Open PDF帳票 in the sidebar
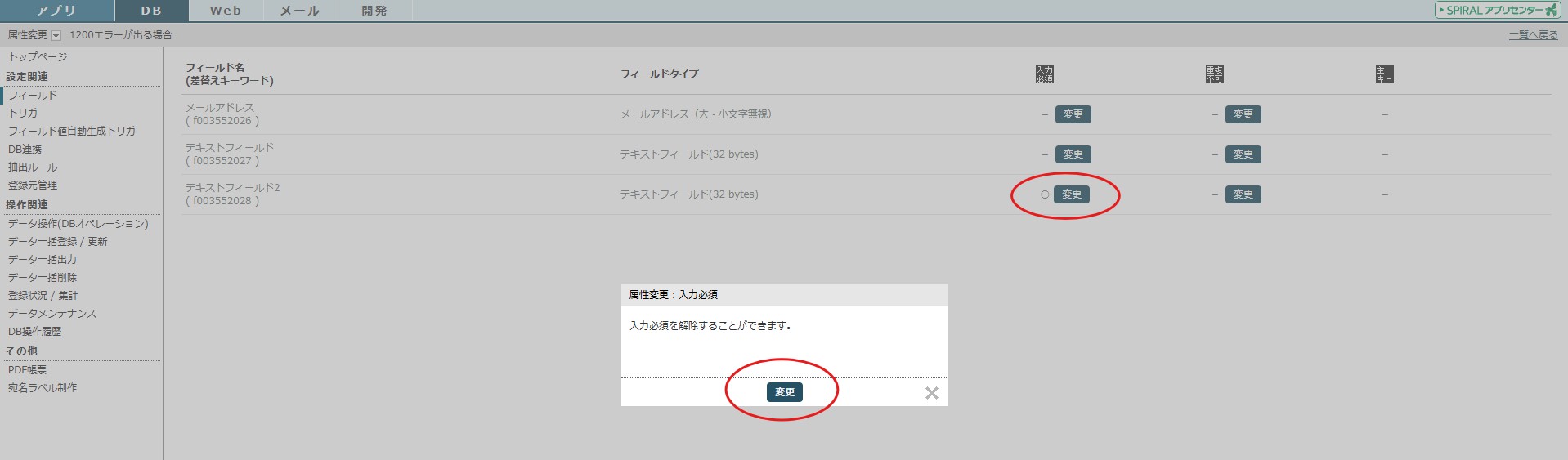Viewport: 1568px width, 460px height. point(27,370)
